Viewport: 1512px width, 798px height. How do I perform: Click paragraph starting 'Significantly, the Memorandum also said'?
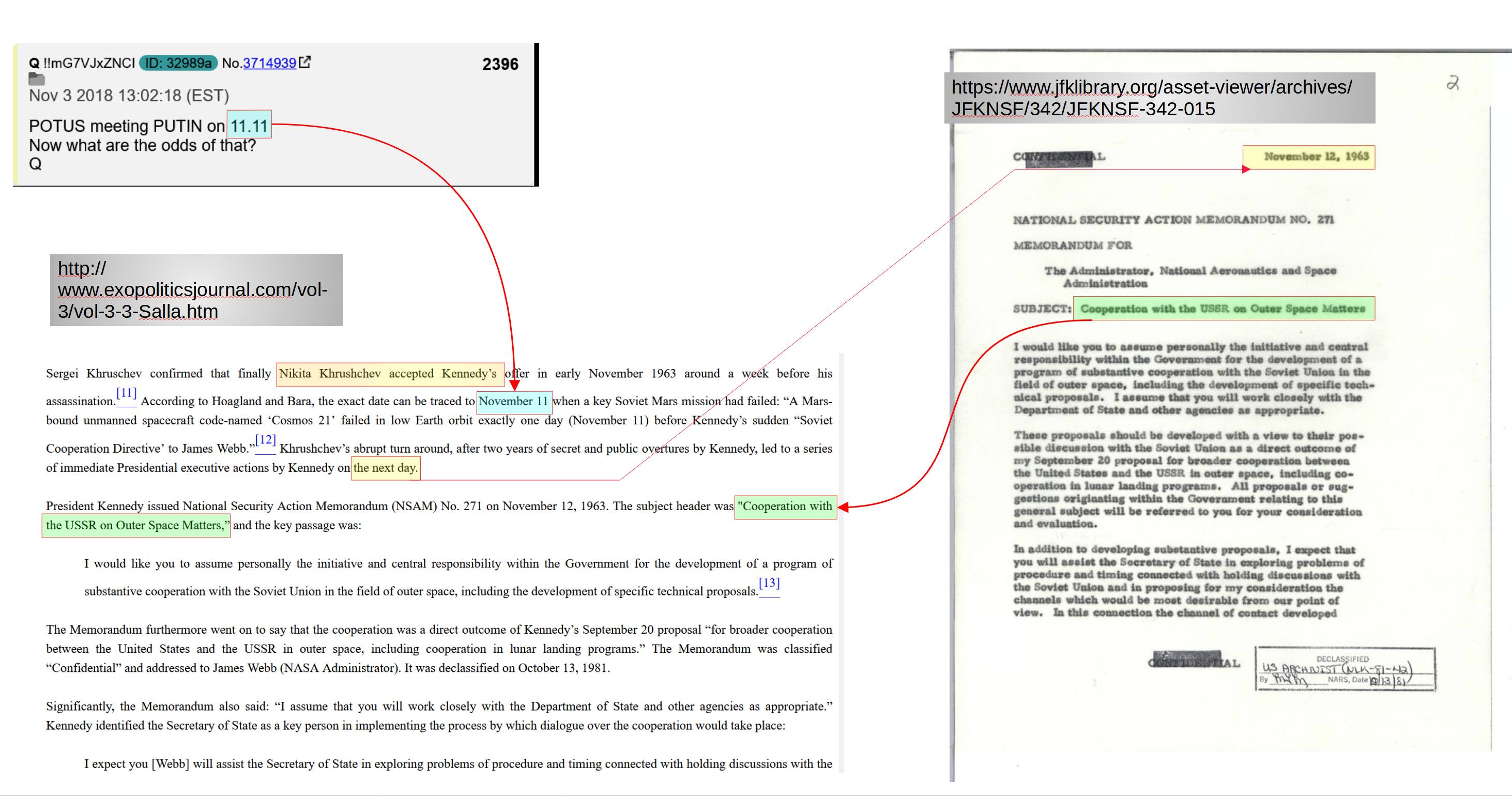click(x=439, y=716)
